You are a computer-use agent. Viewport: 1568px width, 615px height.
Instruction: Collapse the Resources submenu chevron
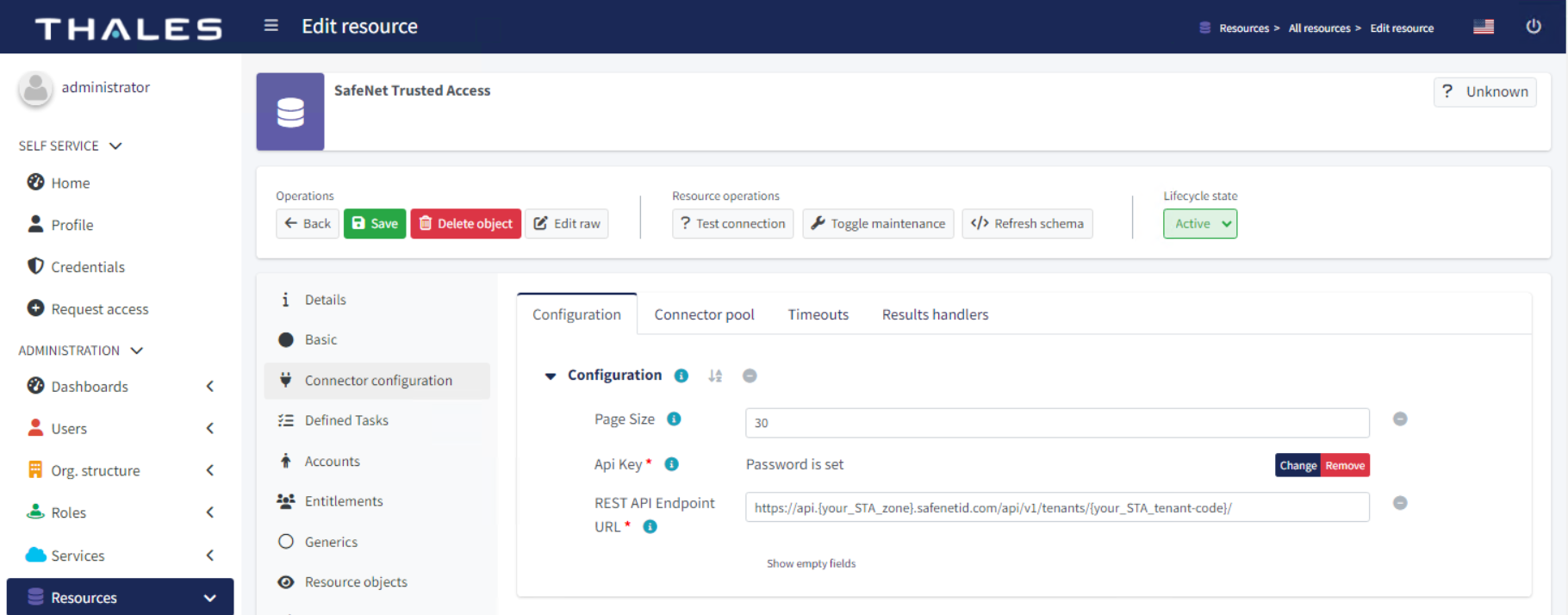pos(209,598)
